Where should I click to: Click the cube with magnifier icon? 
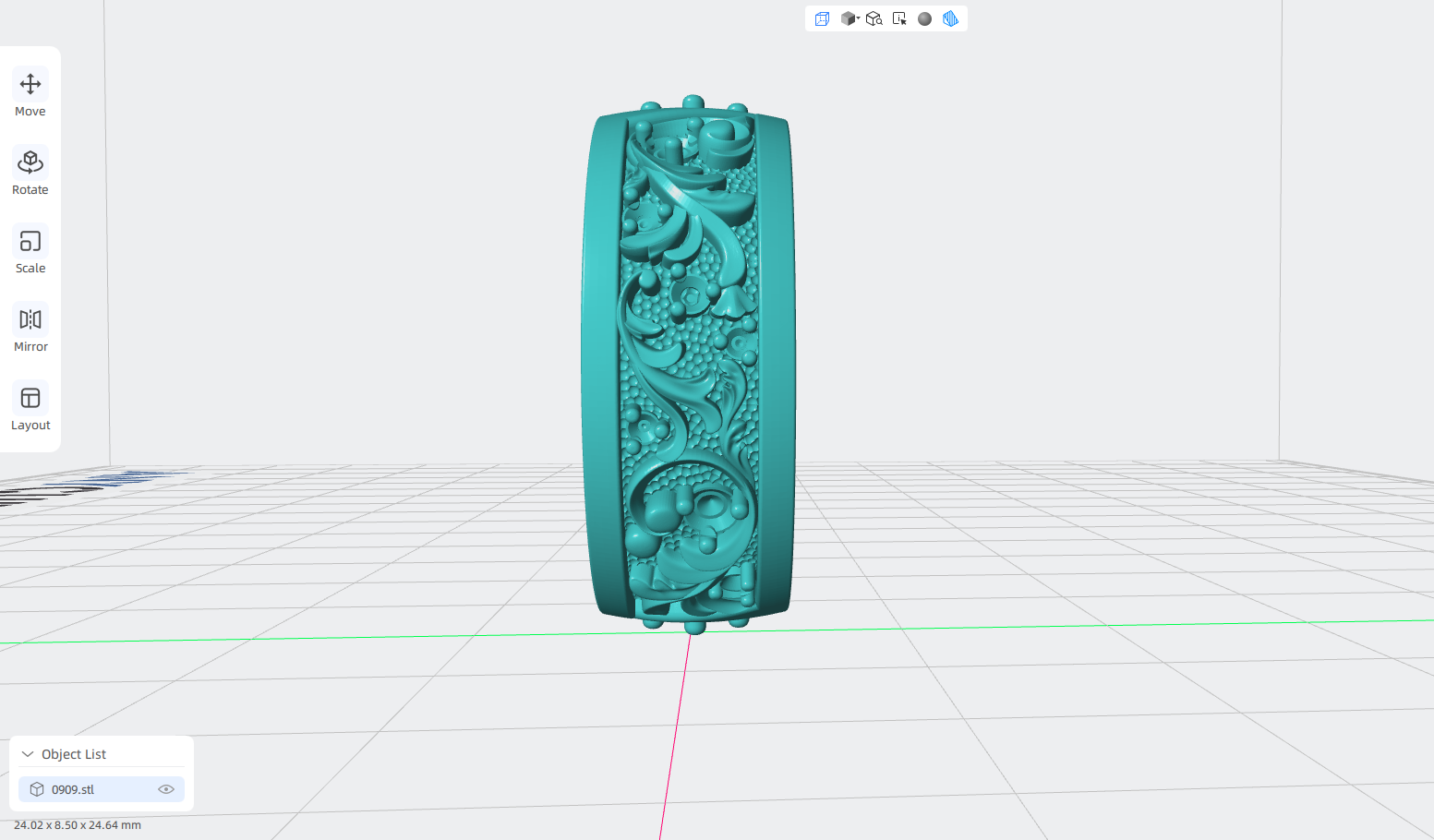(874, 18)
